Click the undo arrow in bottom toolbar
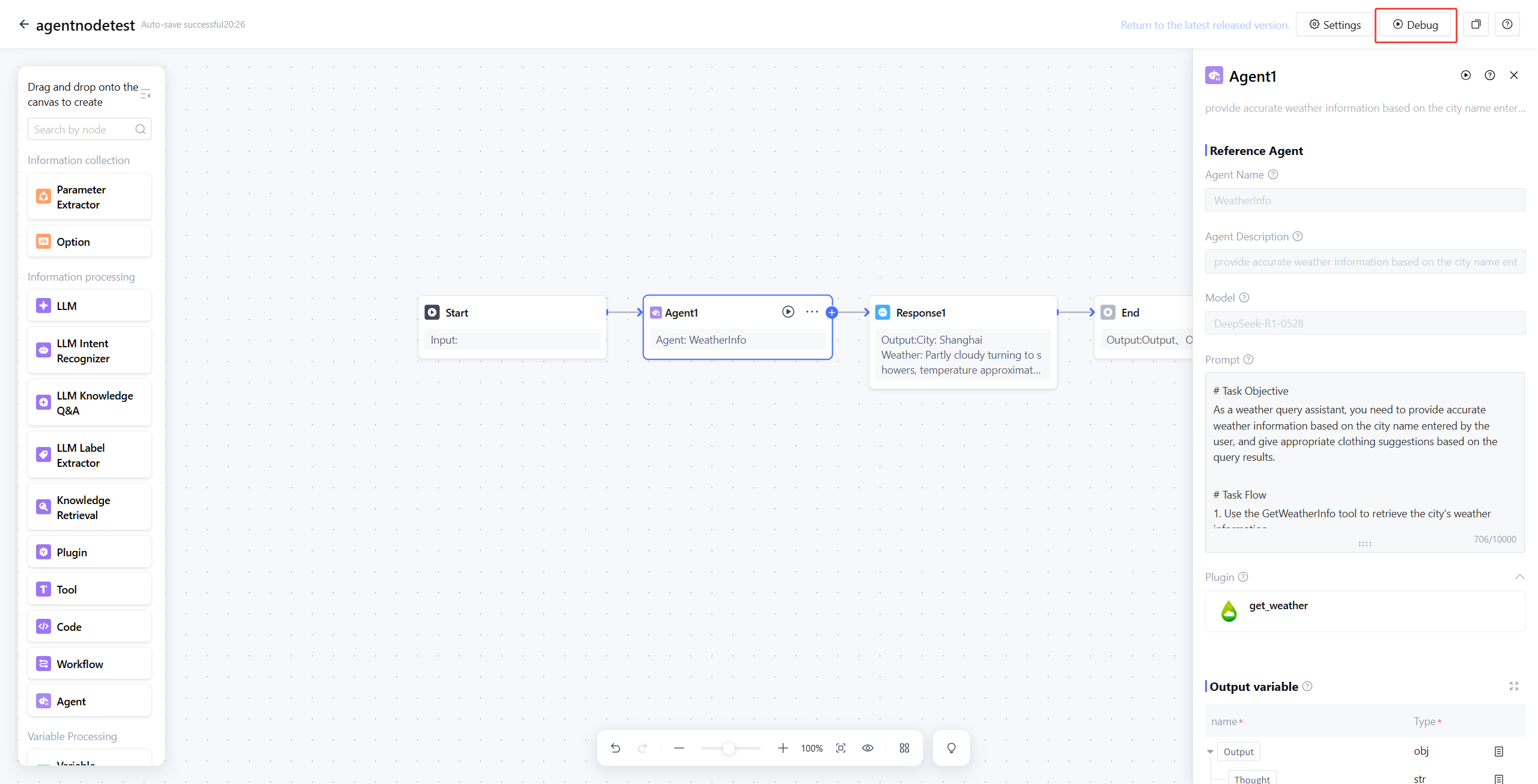Image resolution: width=1538 pixels, height=784 pixels. 615,748
